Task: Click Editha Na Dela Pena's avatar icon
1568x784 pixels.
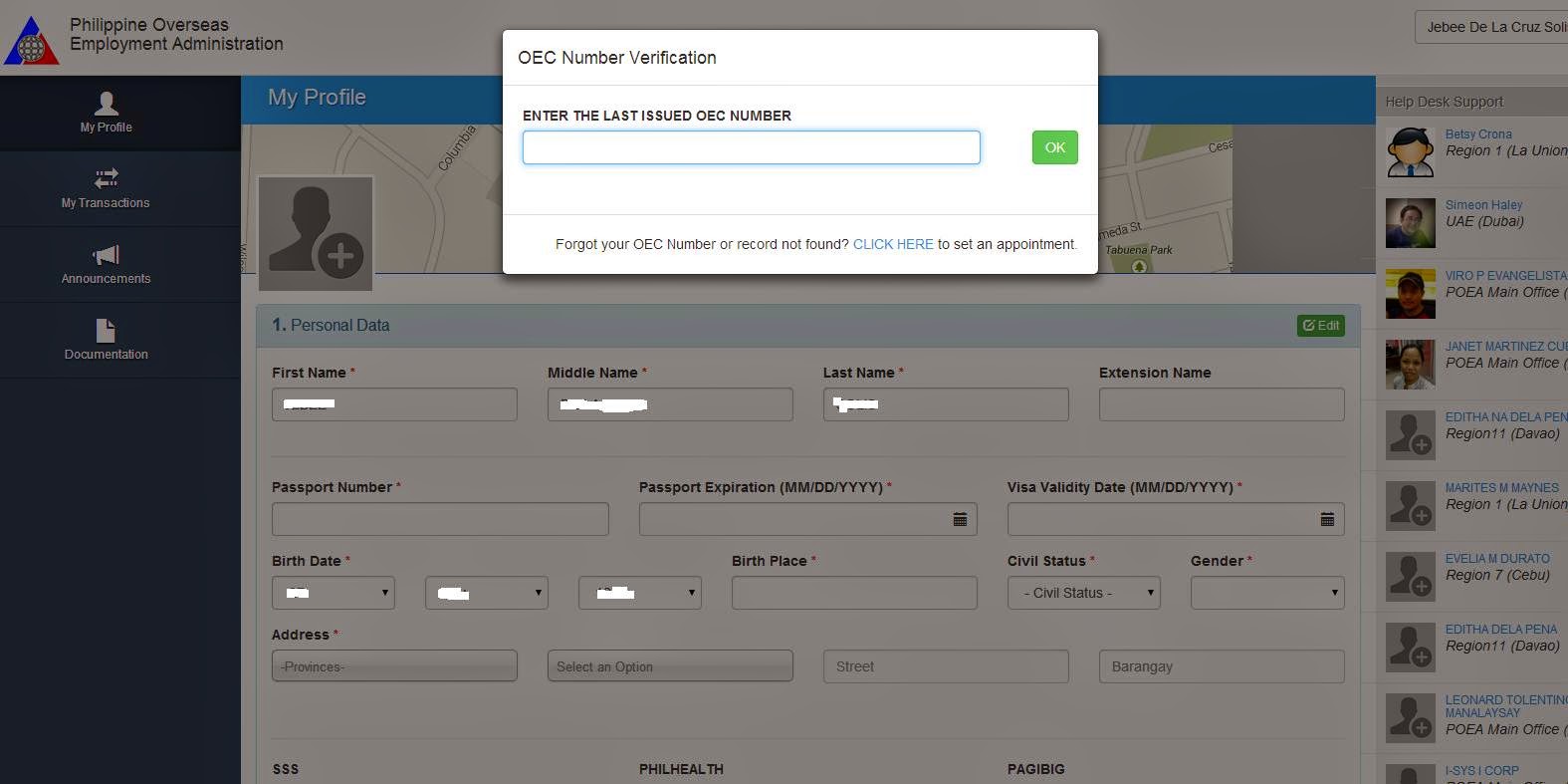Action: pos(1411,435)
